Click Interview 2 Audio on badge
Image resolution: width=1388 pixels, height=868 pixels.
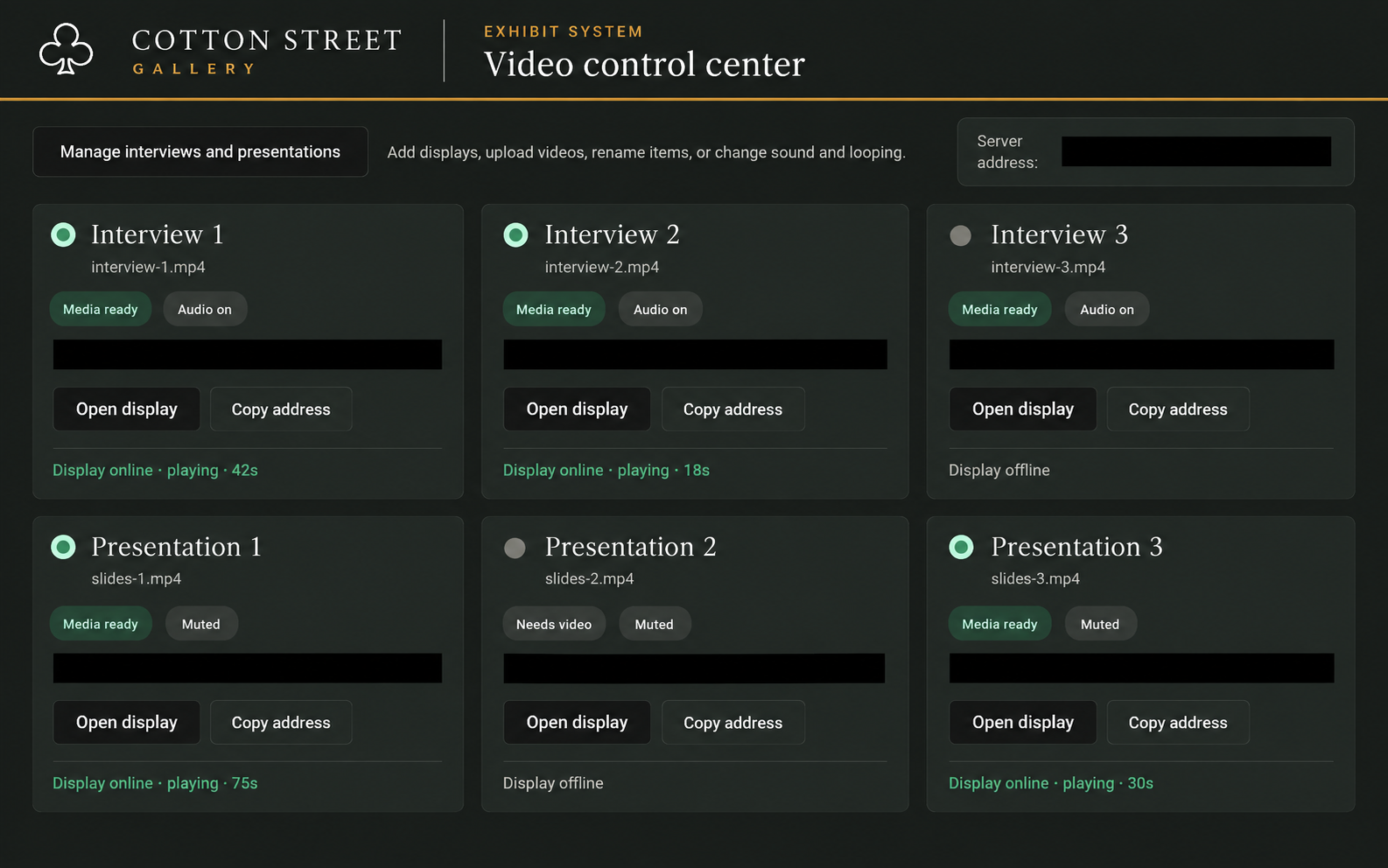[x=661, y=309]
